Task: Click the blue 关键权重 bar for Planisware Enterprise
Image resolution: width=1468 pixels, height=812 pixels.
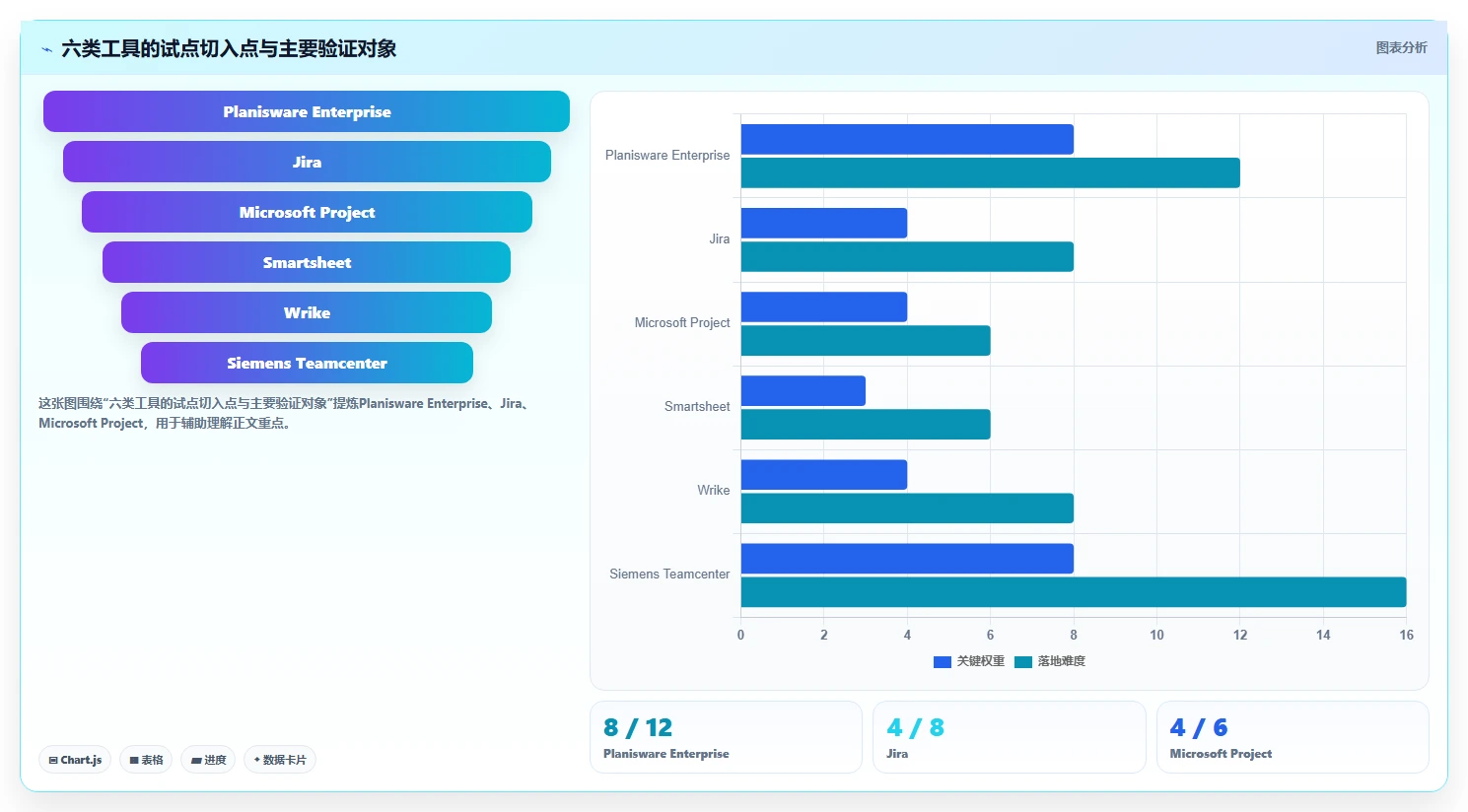Action: 907,139
